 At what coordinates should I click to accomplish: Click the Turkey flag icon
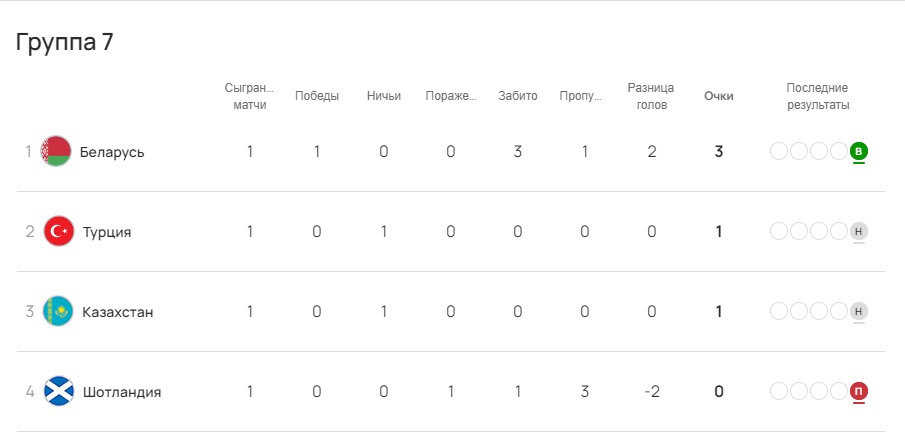59,232
